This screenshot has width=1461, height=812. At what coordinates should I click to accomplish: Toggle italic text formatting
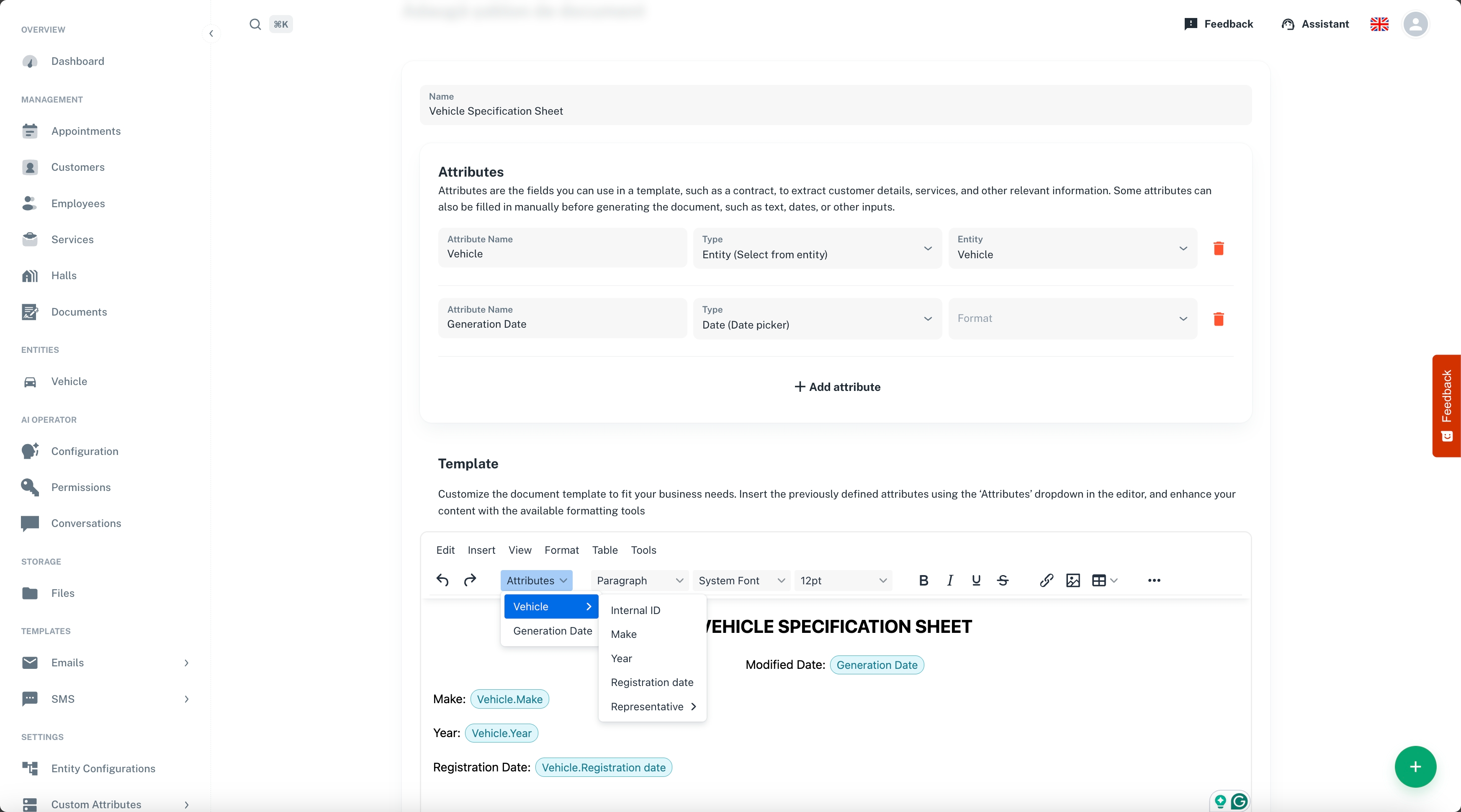click(x=950, y=580)
